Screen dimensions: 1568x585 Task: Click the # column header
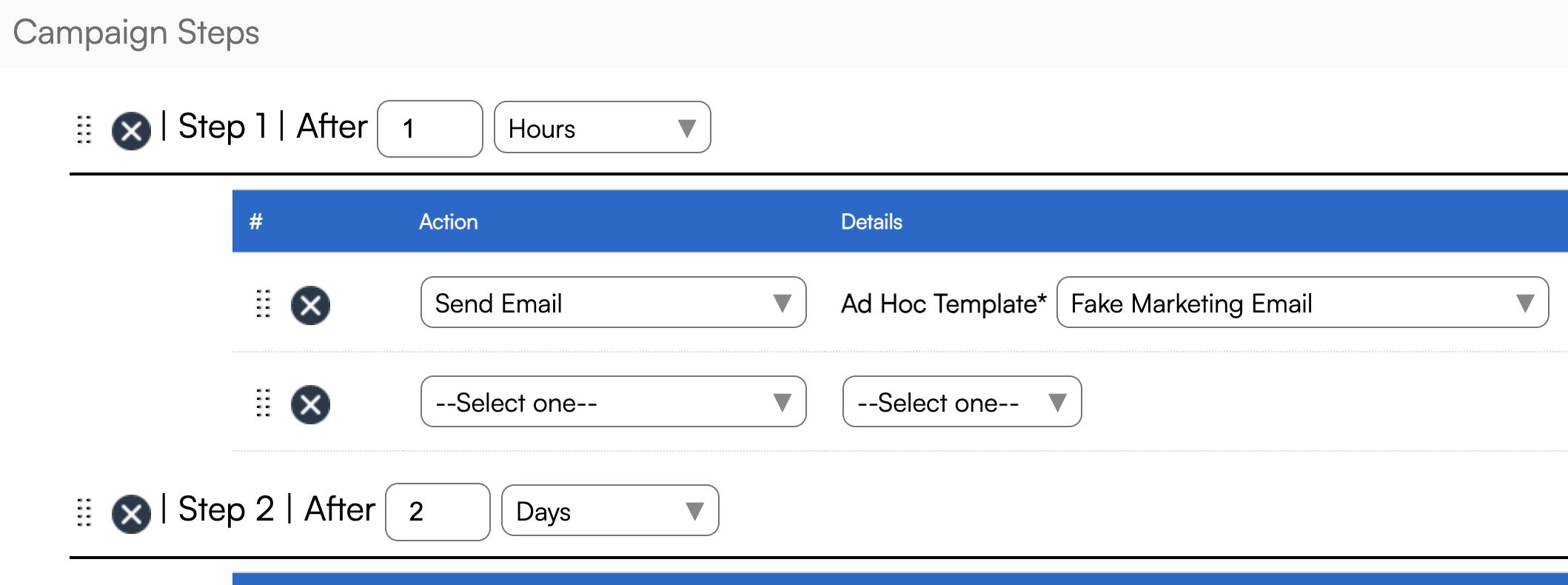(x=256, y=221)
